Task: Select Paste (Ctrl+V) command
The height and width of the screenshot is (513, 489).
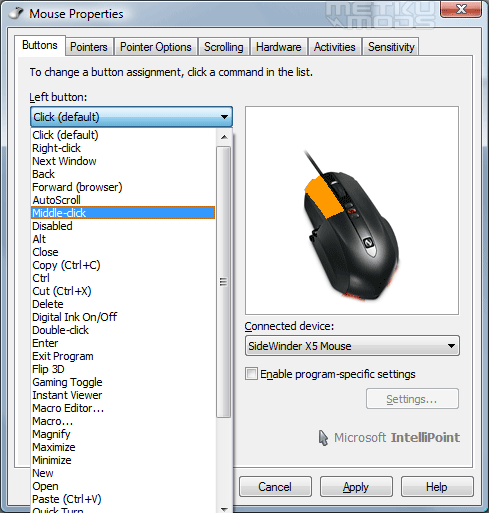Action: (123, 499)
